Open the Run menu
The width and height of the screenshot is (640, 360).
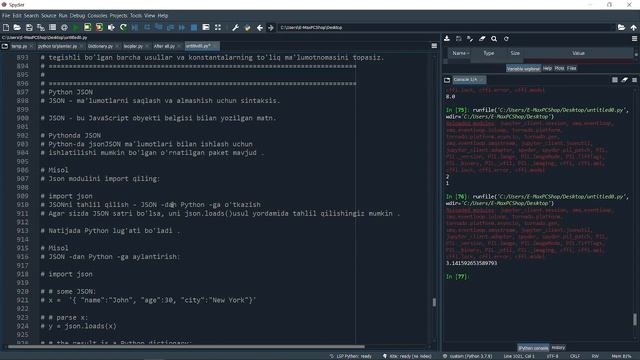pos(63,16)
